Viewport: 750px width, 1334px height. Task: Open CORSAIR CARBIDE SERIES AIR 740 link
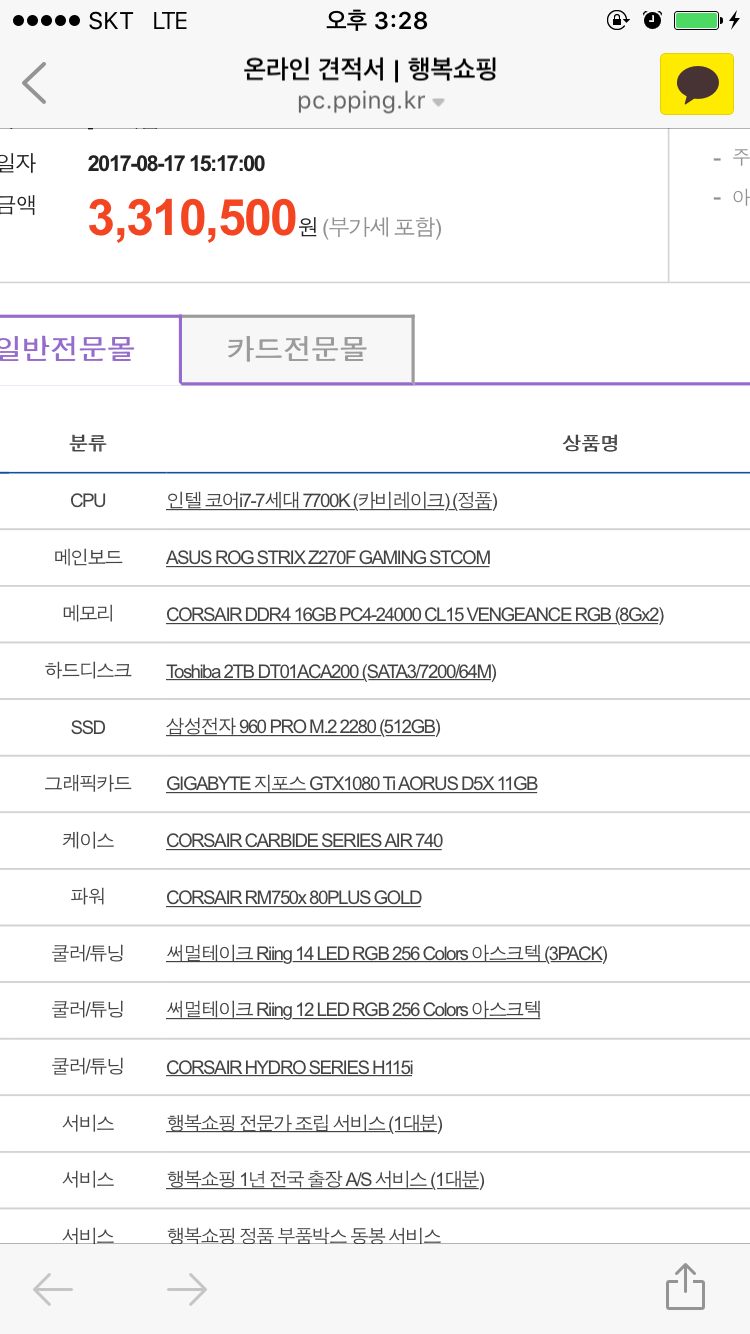coord(304,841)
